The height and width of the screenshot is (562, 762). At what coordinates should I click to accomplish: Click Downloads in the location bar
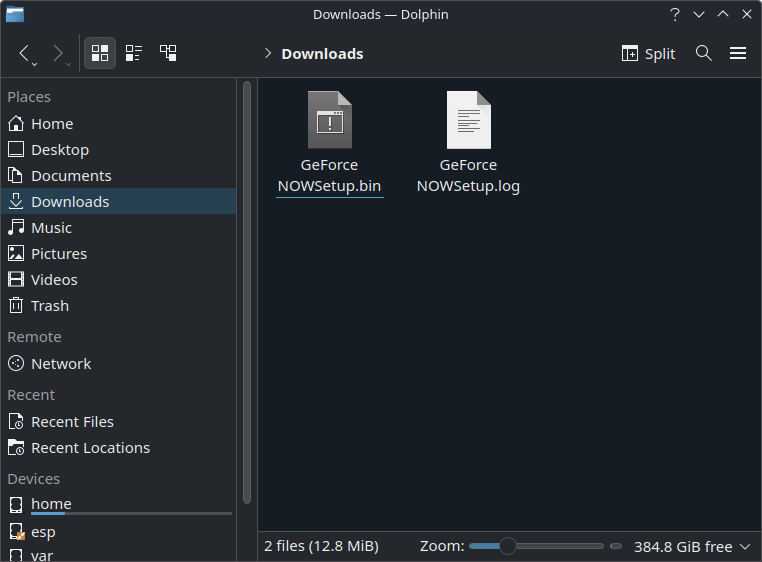pos(322,54)
